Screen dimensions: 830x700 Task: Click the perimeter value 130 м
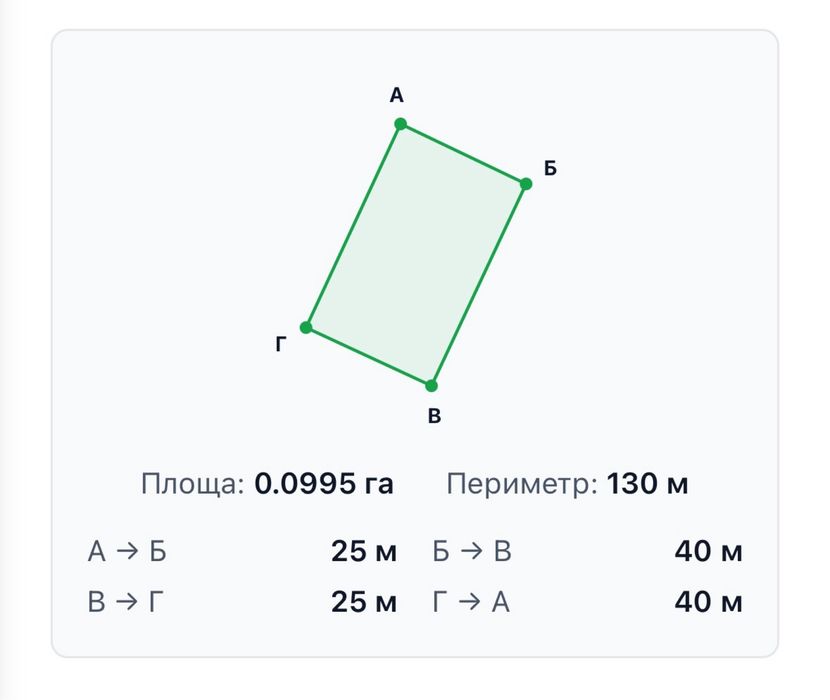point(647,483)
